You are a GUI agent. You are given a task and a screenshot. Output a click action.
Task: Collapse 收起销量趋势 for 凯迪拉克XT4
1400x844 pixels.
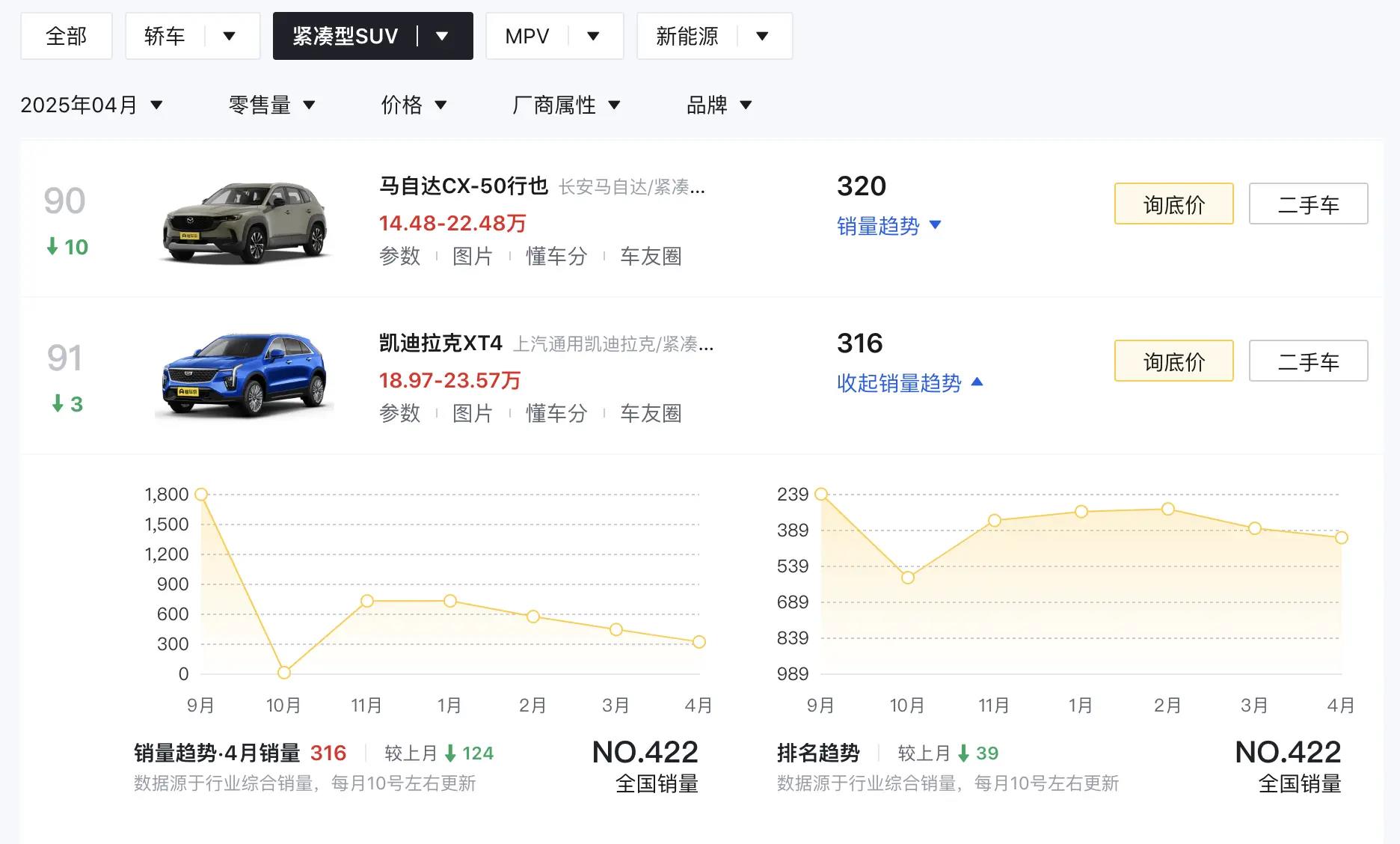pyautogui.click(x=910, y=383)
